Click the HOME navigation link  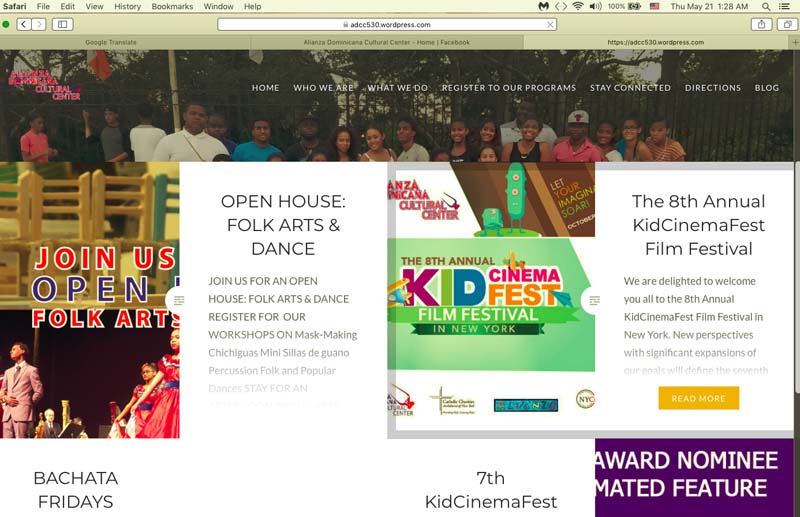[265, 88]
